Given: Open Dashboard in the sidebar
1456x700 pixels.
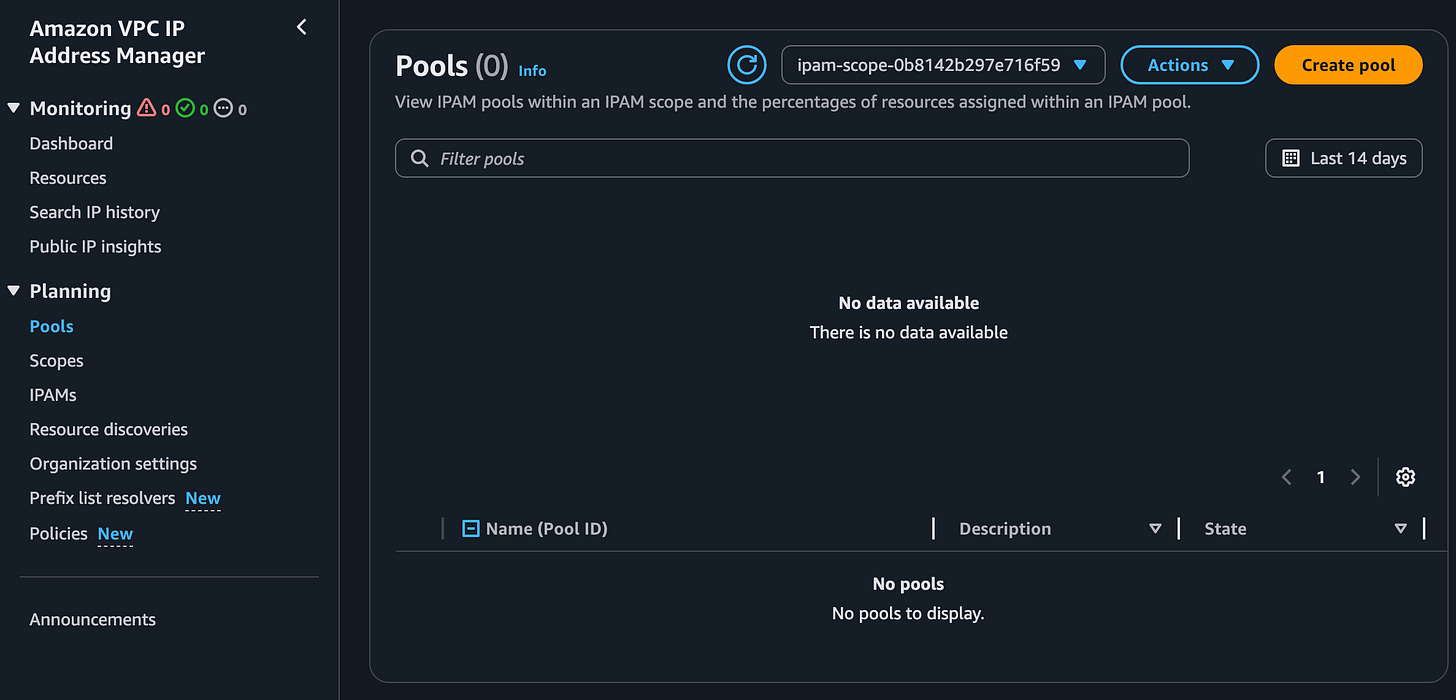Looking at the screenshot, I should point(71,143).
